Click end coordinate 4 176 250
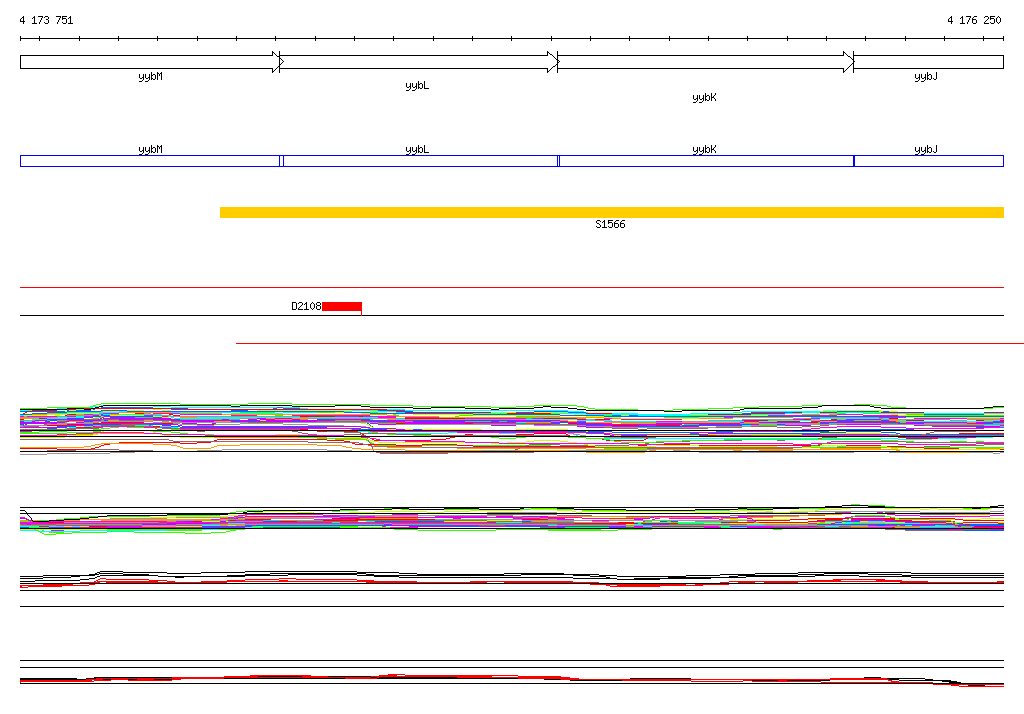 974,20
